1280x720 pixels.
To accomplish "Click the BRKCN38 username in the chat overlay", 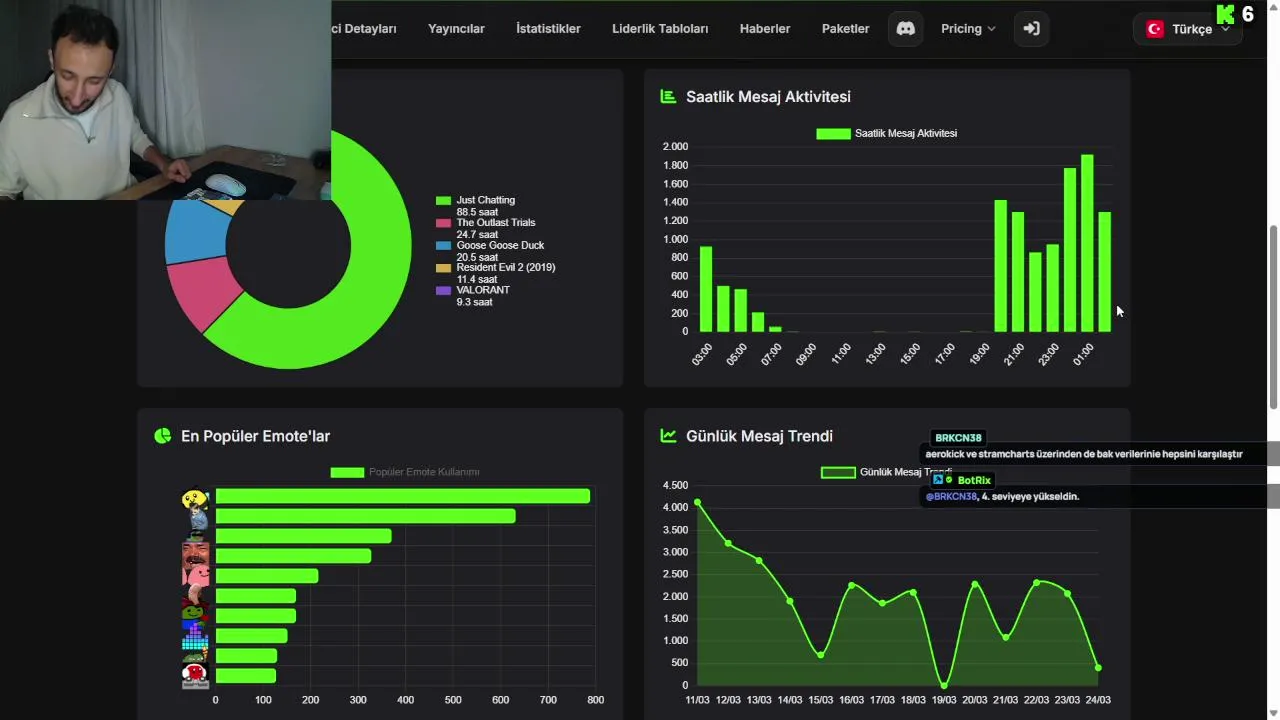I will click(x=959, y=438).
